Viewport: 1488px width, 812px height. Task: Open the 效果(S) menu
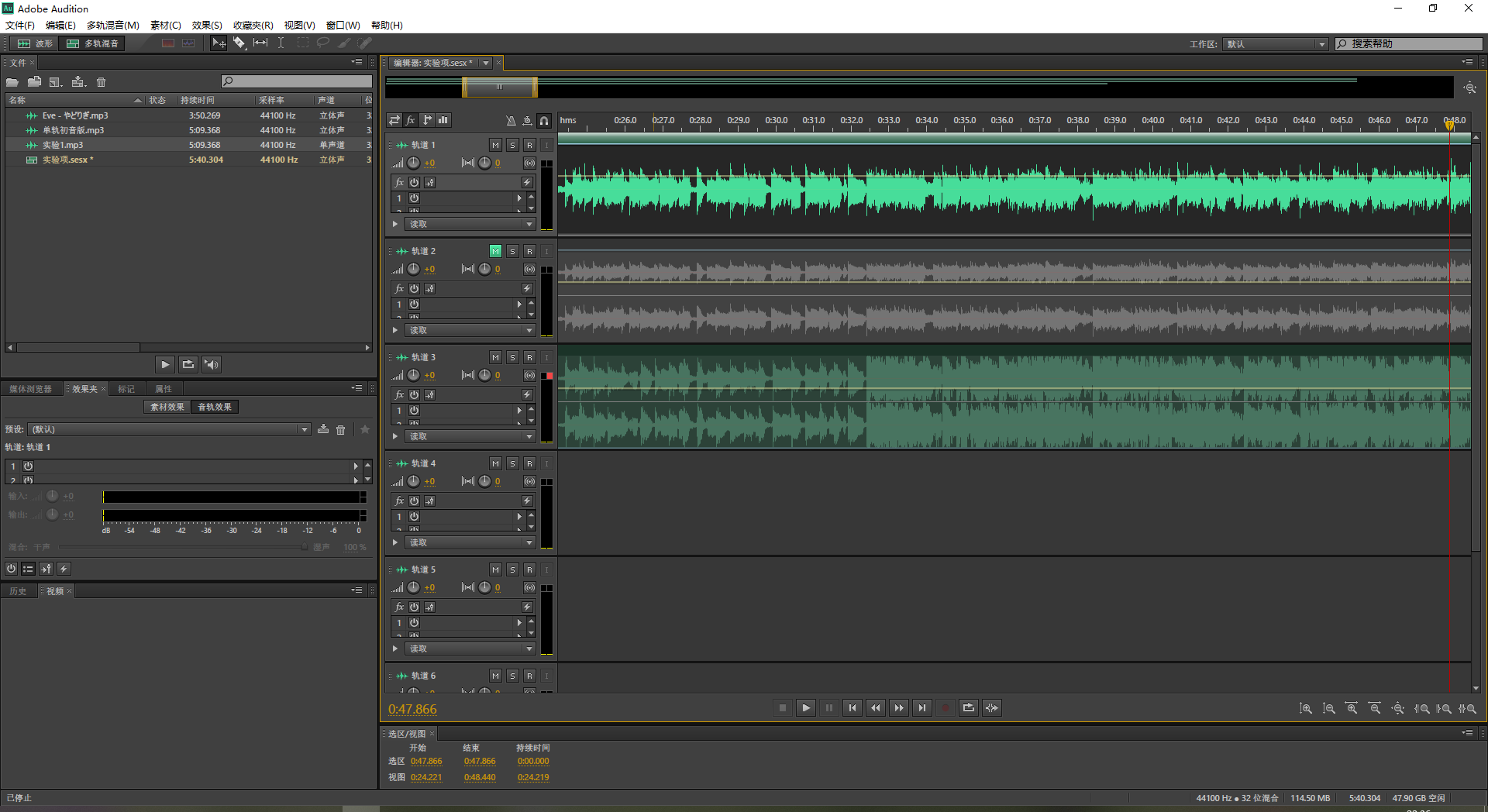tap(207, 26)
